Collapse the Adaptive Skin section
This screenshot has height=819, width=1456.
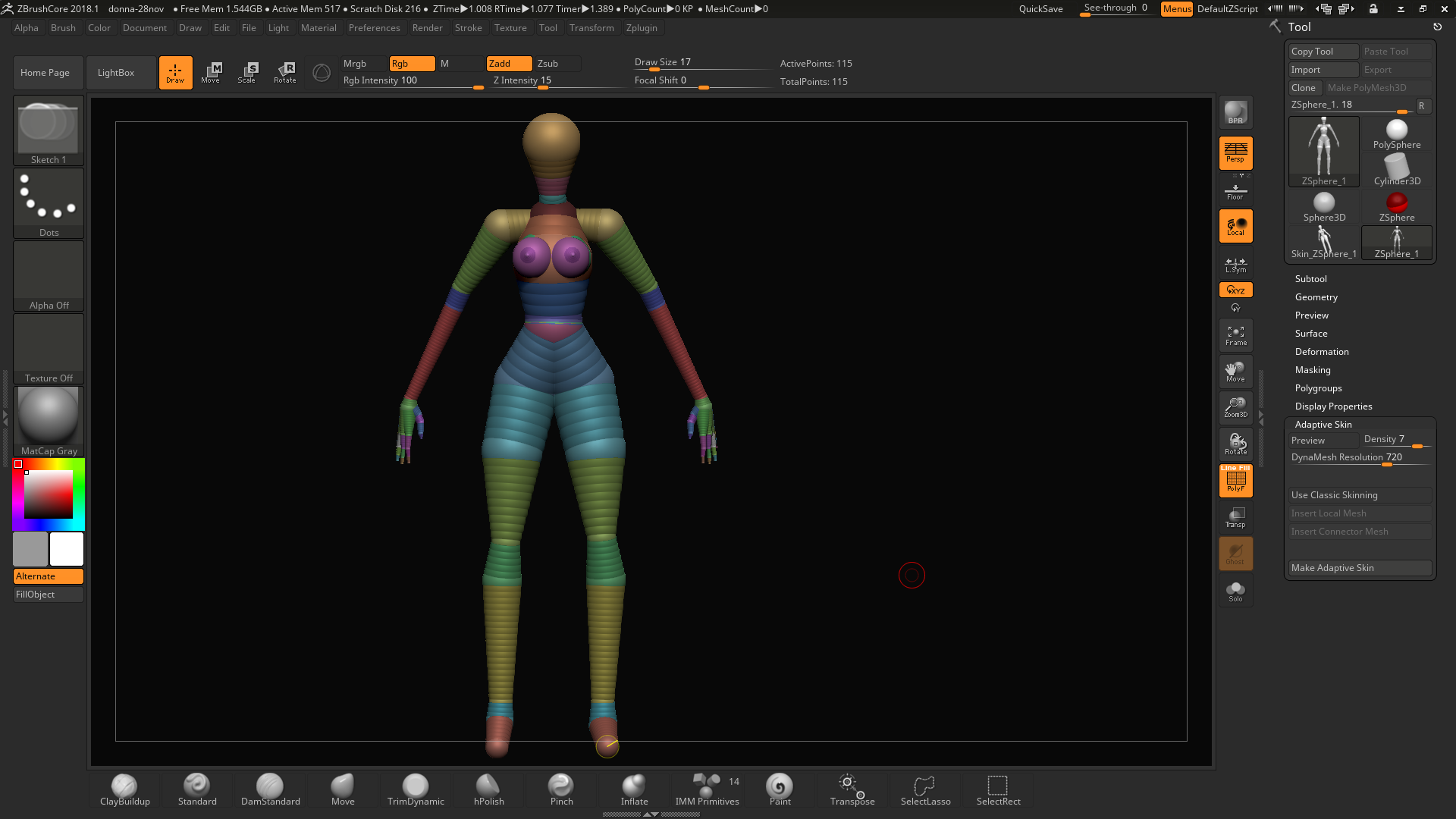point(1323,425)
